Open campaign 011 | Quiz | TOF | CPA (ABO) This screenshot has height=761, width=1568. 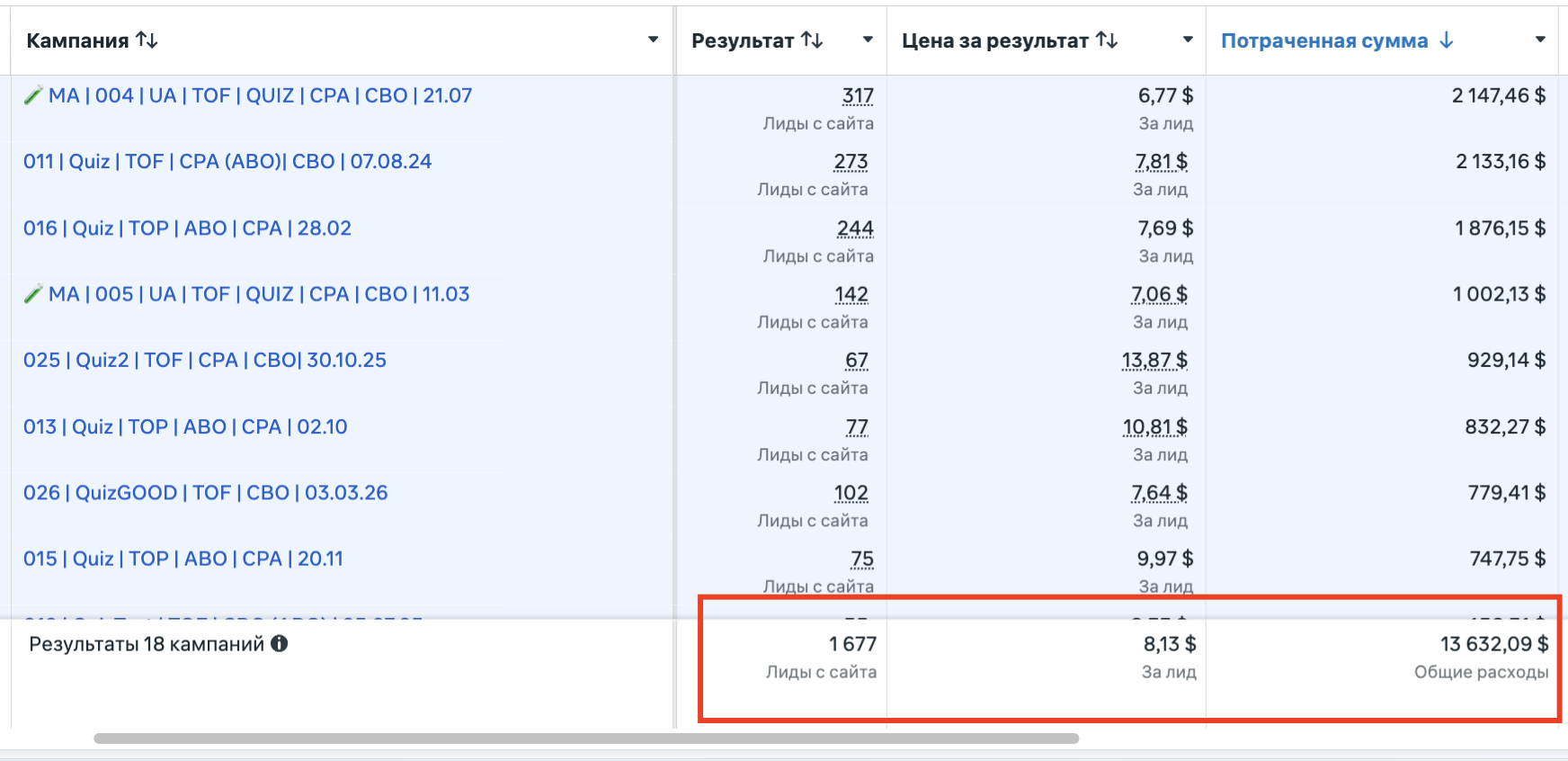227,162
